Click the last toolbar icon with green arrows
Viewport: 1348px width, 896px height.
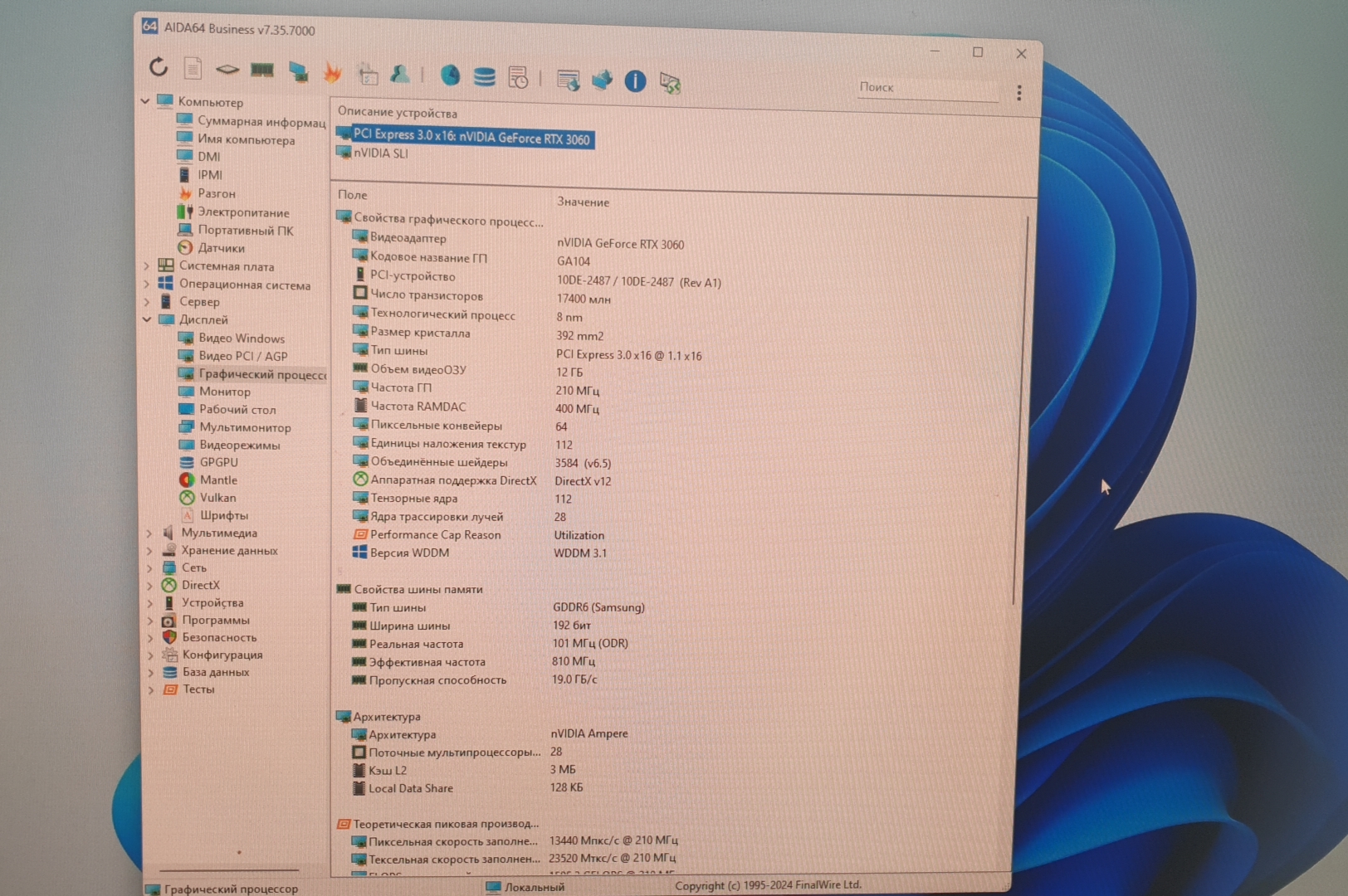(670, 82)
